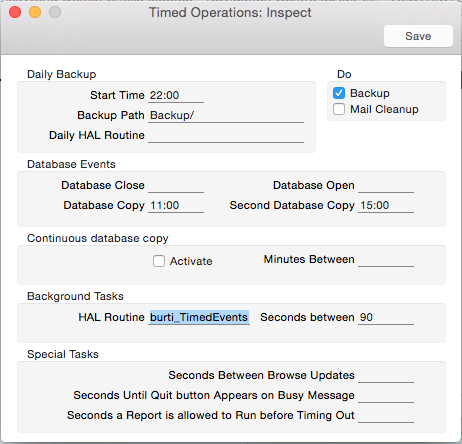Click Seconds Between Browse Updates field
The image size is (462, 444).
click(x=386, y=375)
